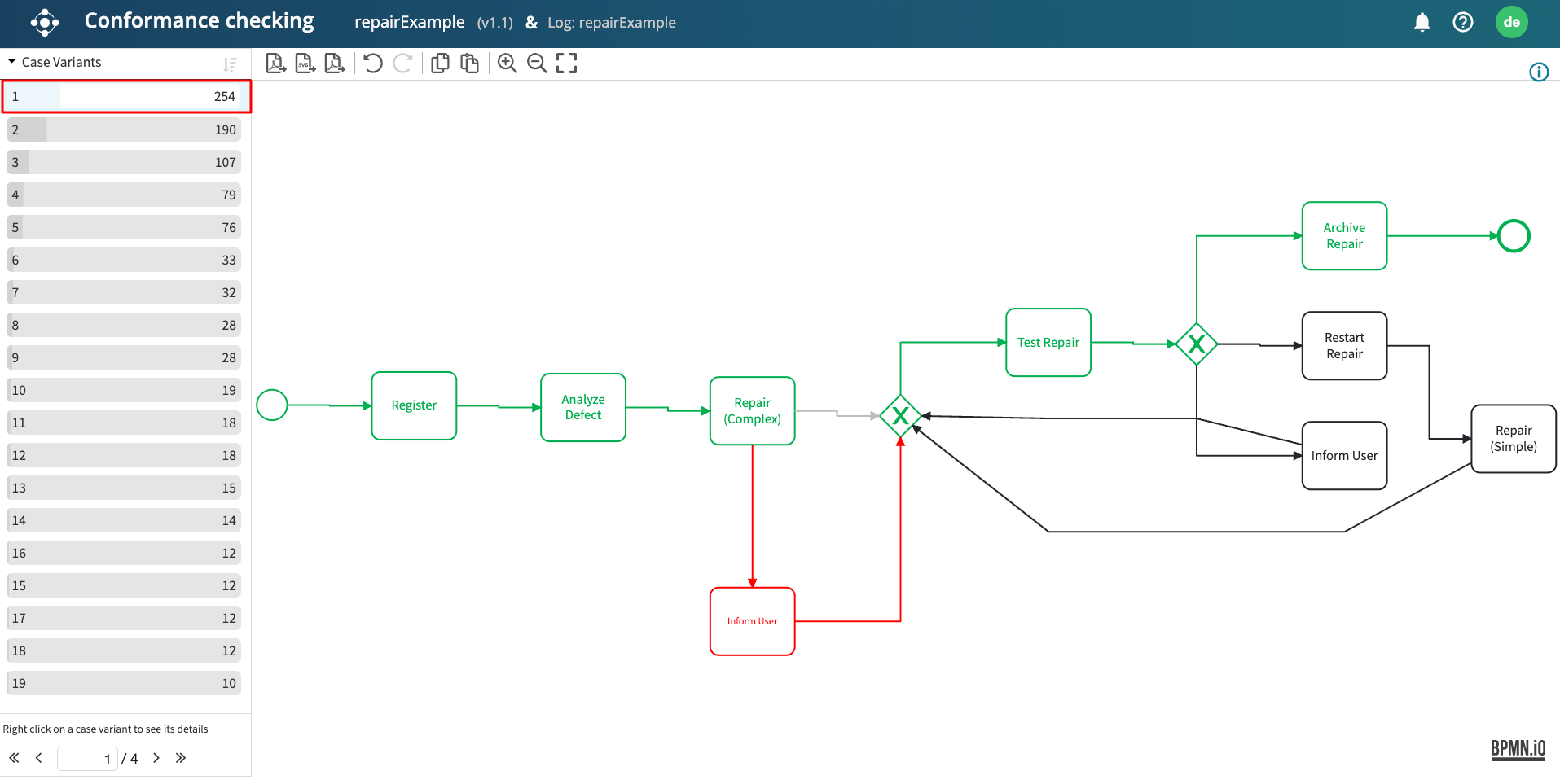
Task: Select the red Inform User task node
Action: pyautogui.click(x=752, y=621)
